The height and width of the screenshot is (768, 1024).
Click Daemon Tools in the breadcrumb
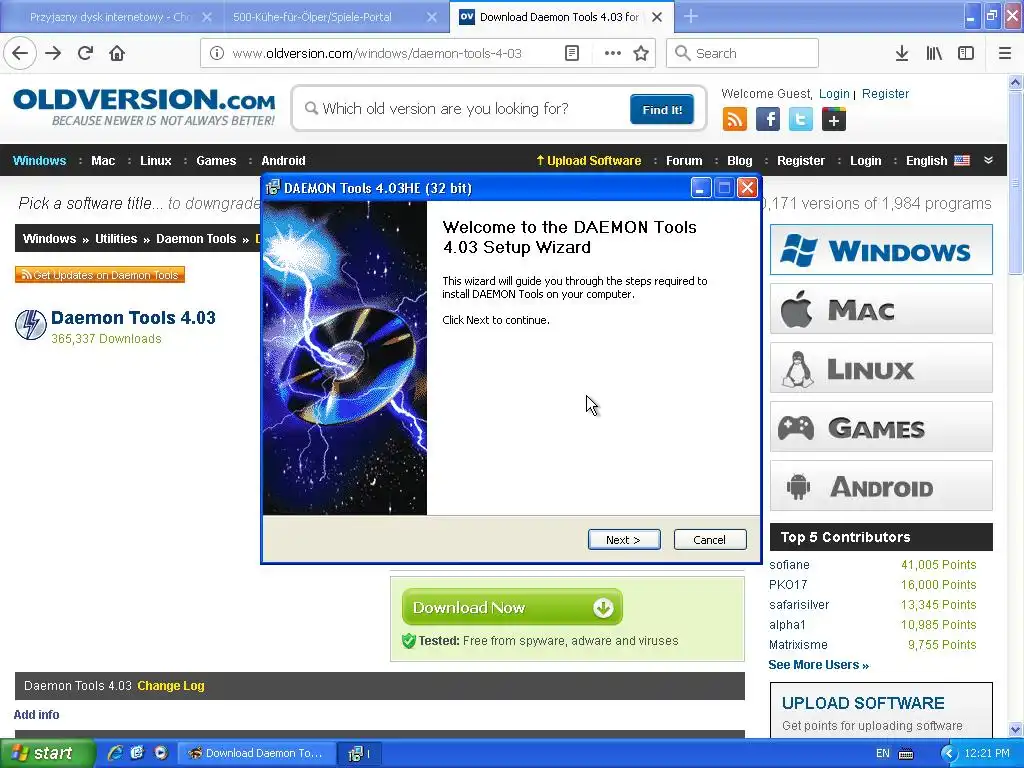click(196, 239)
